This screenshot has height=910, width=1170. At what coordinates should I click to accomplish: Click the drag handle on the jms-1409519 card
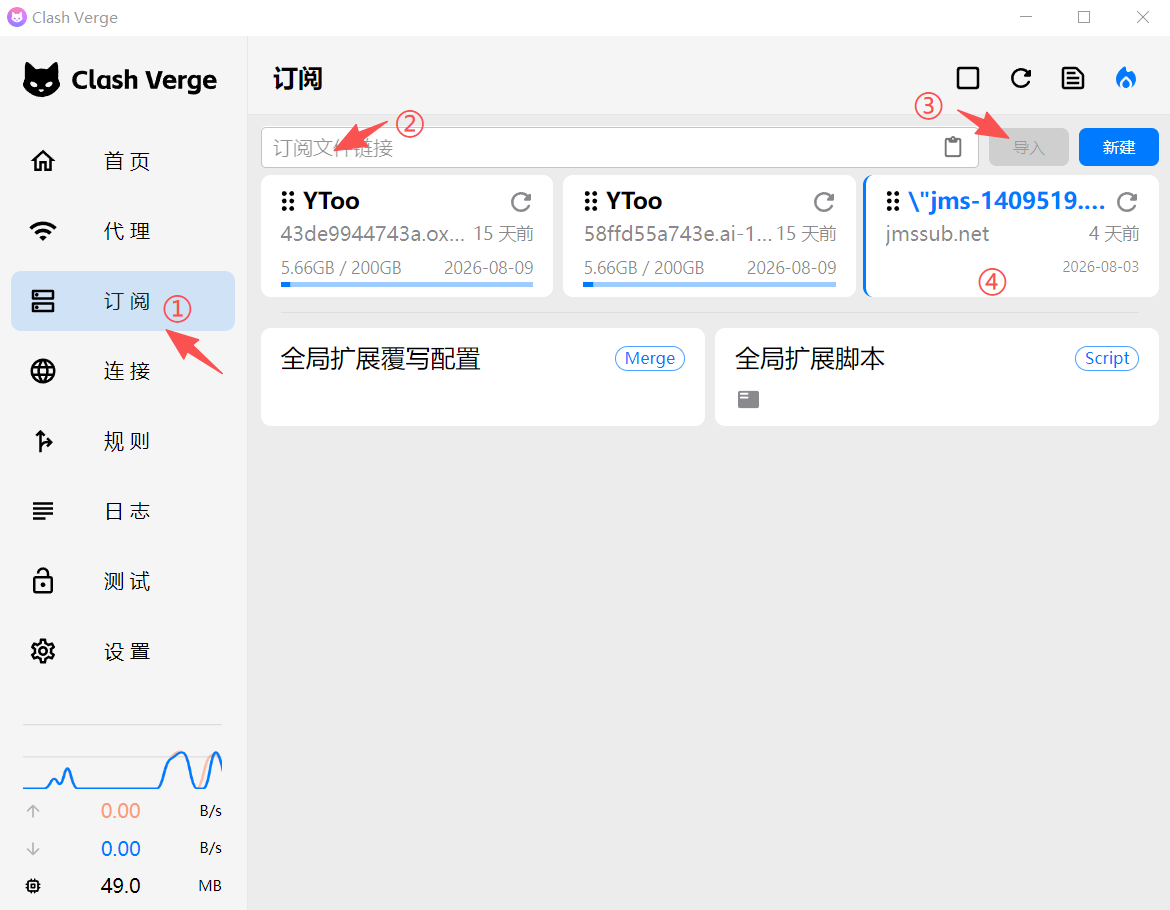(892, 201)
